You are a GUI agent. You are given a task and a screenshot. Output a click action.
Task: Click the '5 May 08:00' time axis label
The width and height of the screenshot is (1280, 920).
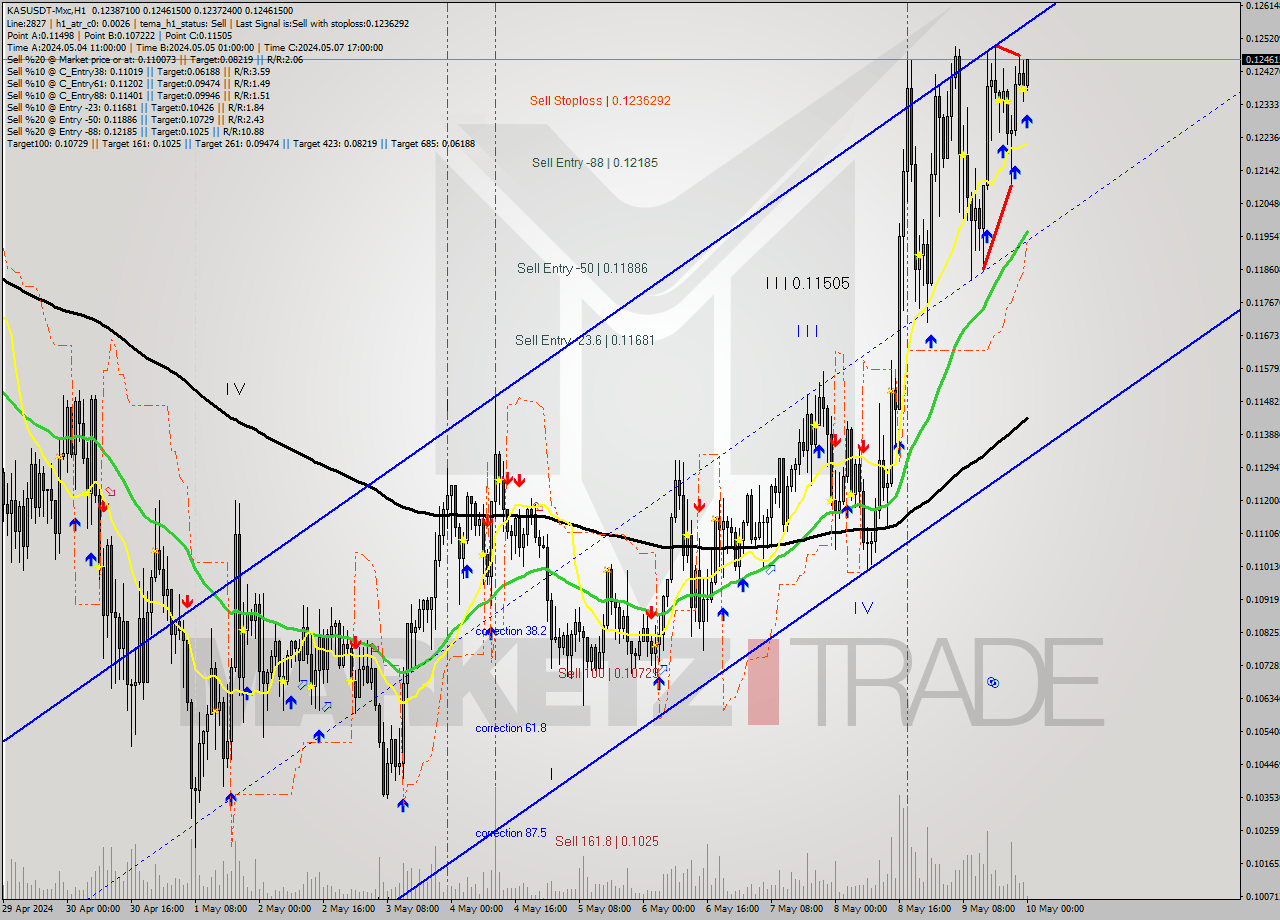[604, 909]
